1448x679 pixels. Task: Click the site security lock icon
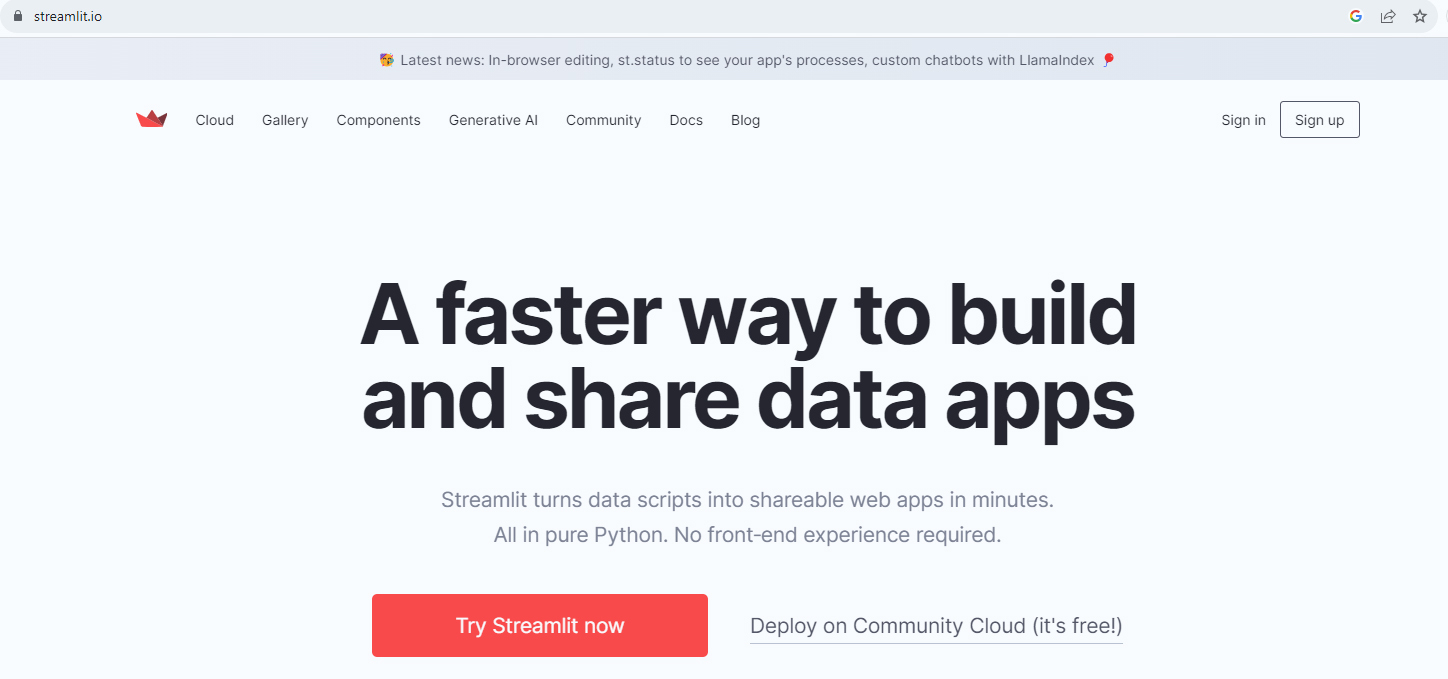(17, 16)
